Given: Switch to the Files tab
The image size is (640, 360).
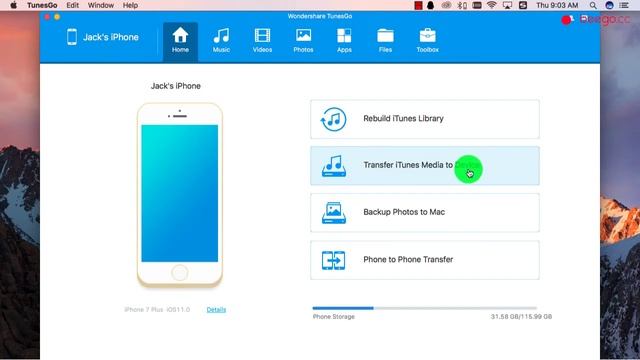Looking at the screenshot, I should coord(385,41).
